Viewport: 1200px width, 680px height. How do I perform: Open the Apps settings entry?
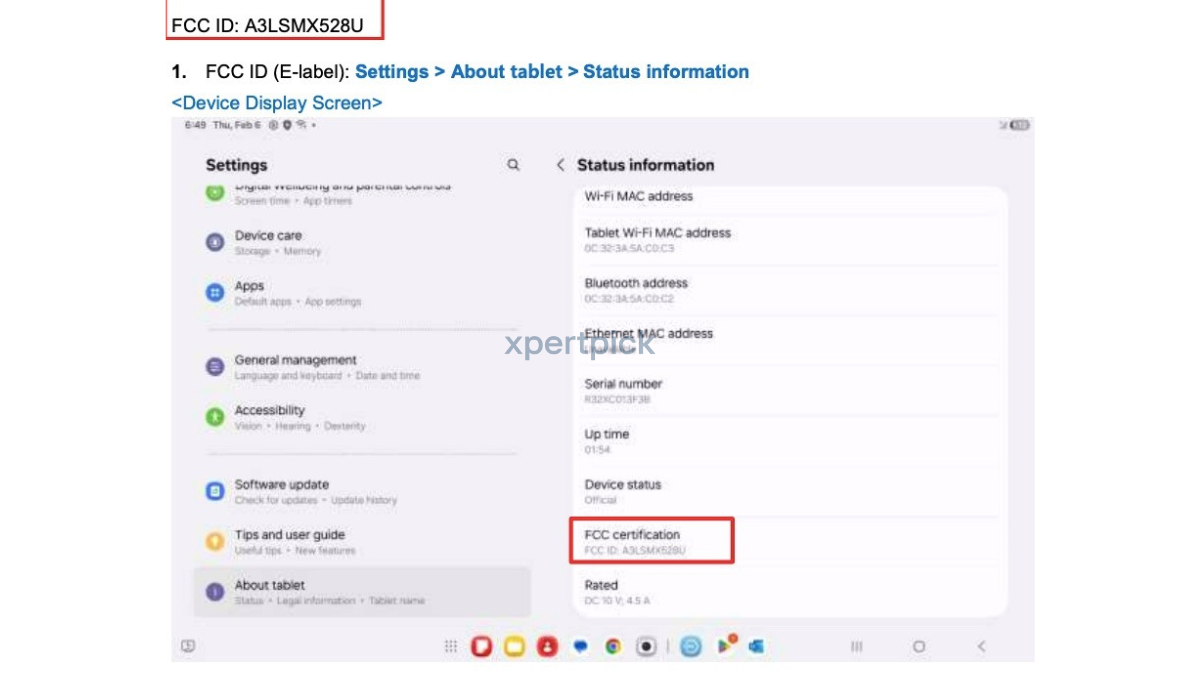coord(250,292)
